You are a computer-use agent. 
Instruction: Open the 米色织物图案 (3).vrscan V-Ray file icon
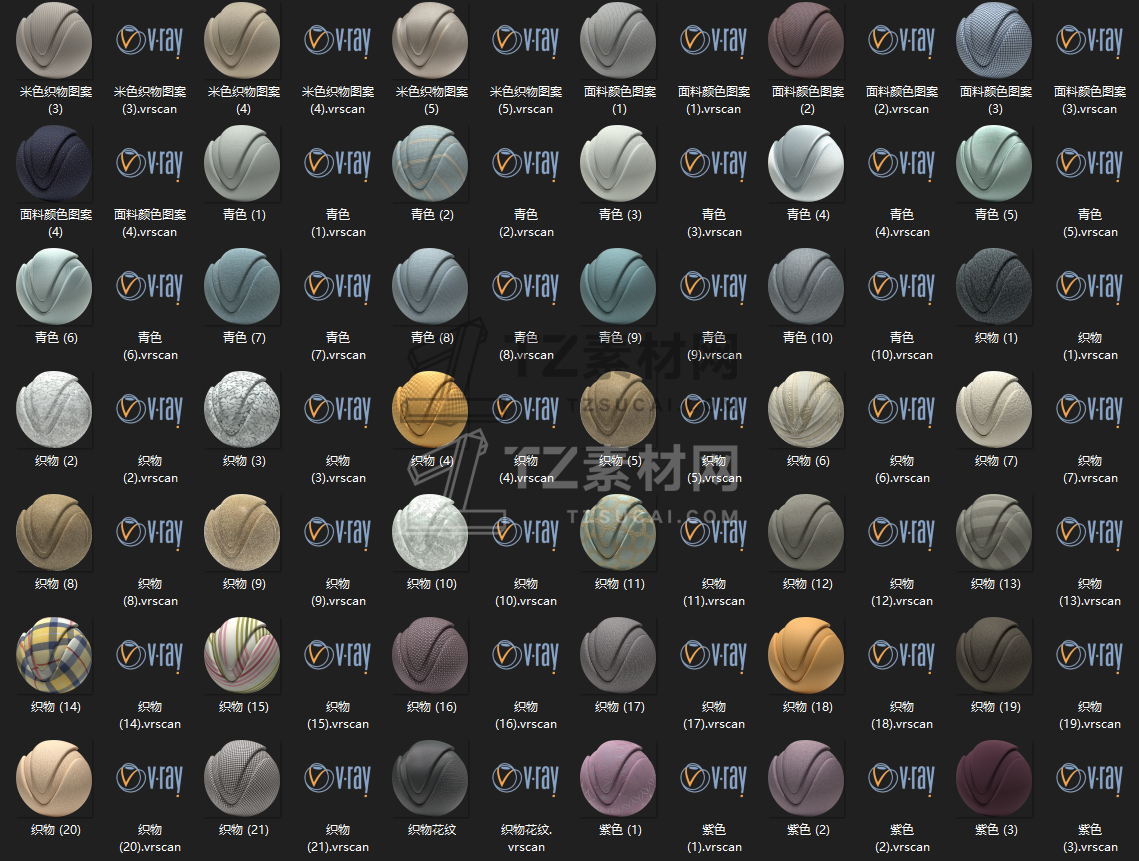point(150,41)
